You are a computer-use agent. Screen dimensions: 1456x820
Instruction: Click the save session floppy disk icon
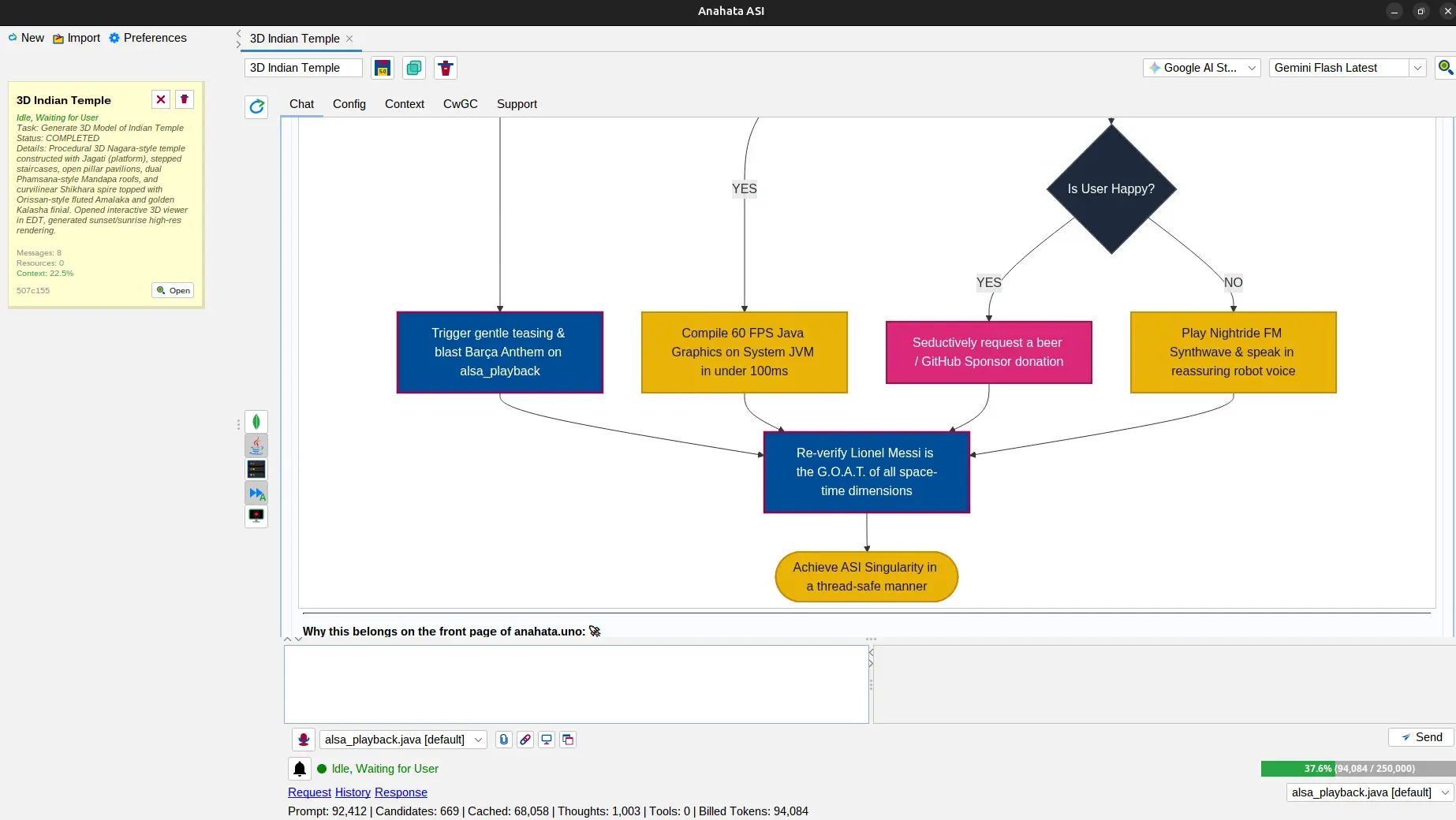pyautogui.click(x=383, y=68)
